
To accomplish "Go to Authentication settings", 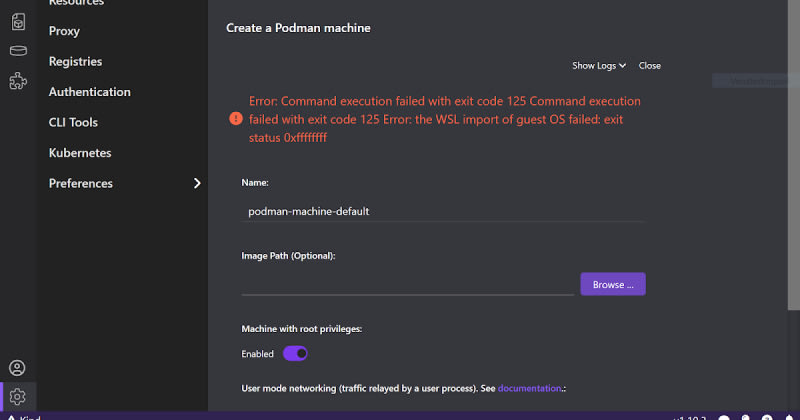I will point(89,92).
